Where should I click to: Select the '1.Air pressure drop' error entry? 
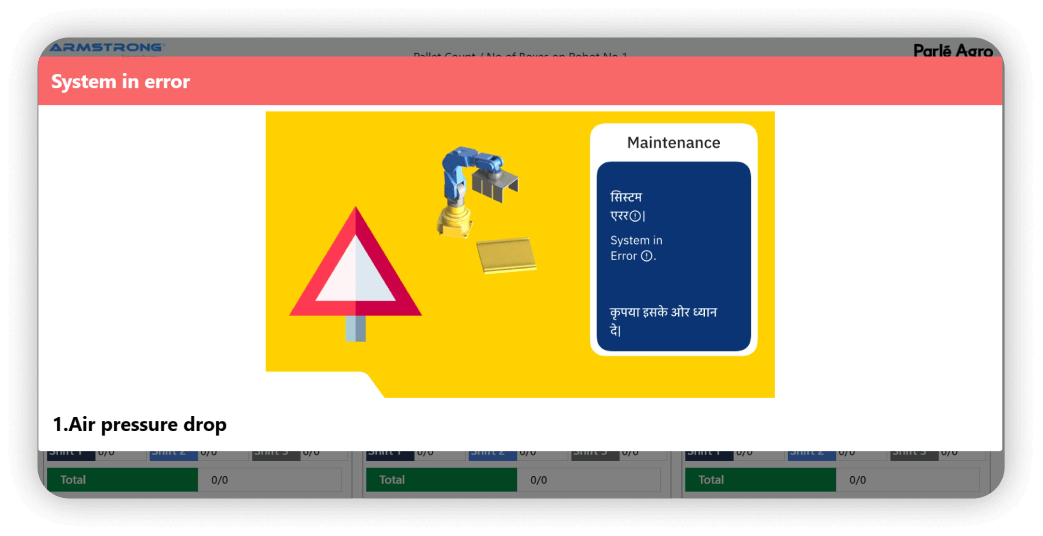tap(140, 424)
